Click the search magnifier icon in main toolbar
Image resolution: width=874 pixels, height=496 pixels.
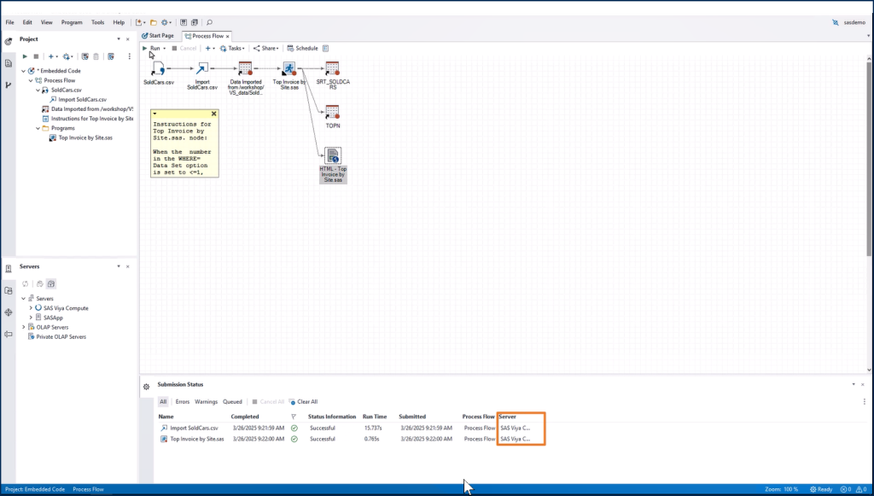210,22
